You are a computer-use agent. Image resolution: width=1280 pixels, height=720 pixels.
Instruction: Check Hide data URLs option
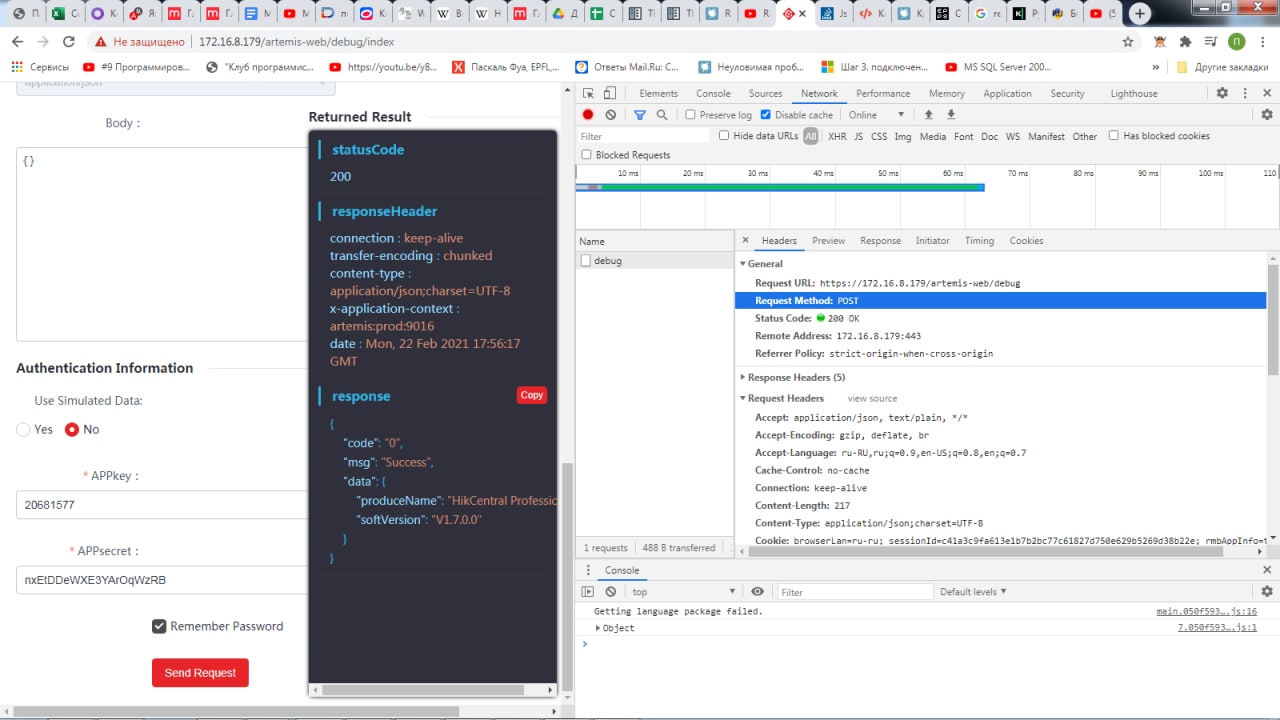[724, 136]
